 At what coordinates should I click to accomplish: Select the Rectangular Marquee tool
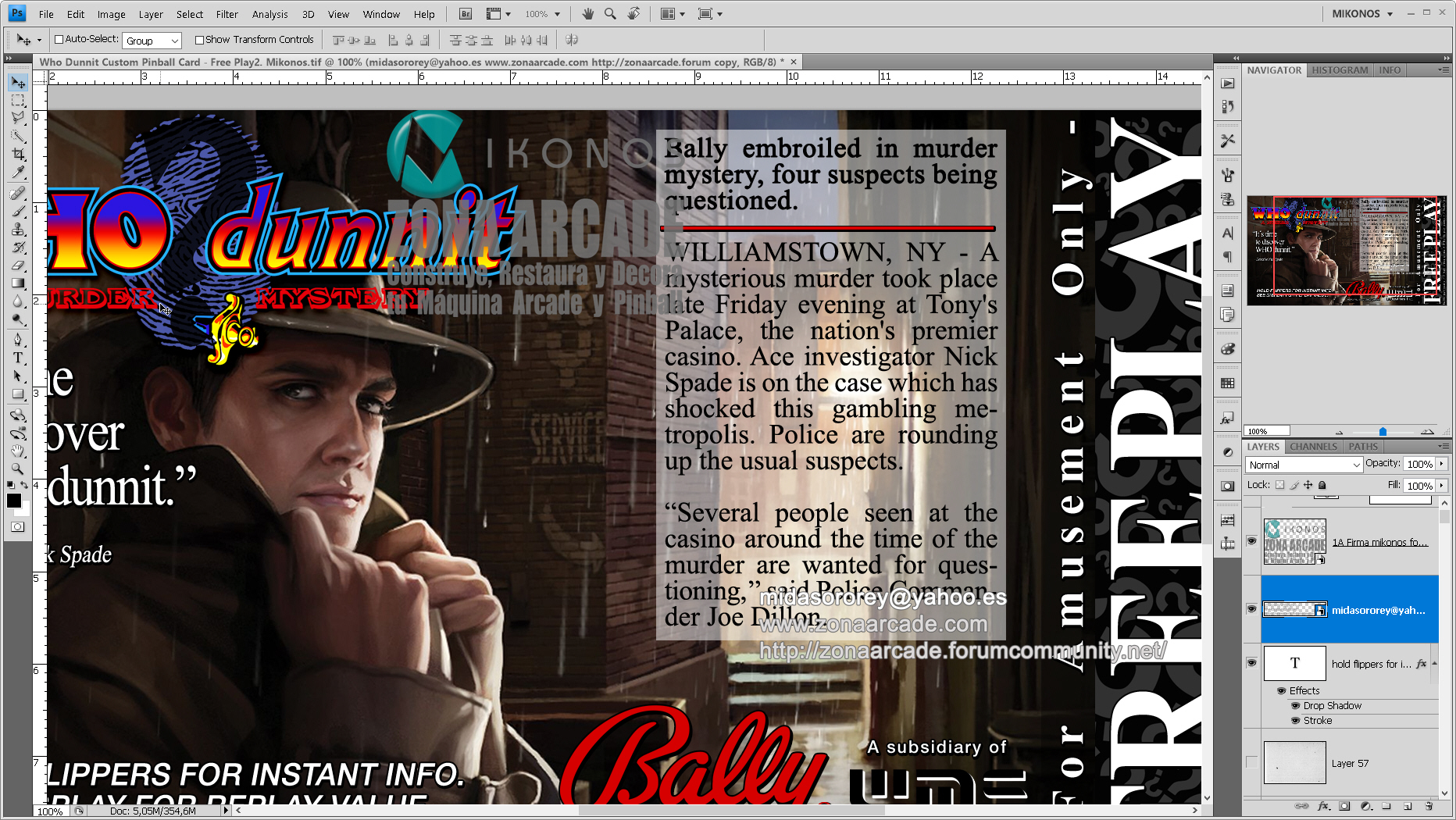18,101
